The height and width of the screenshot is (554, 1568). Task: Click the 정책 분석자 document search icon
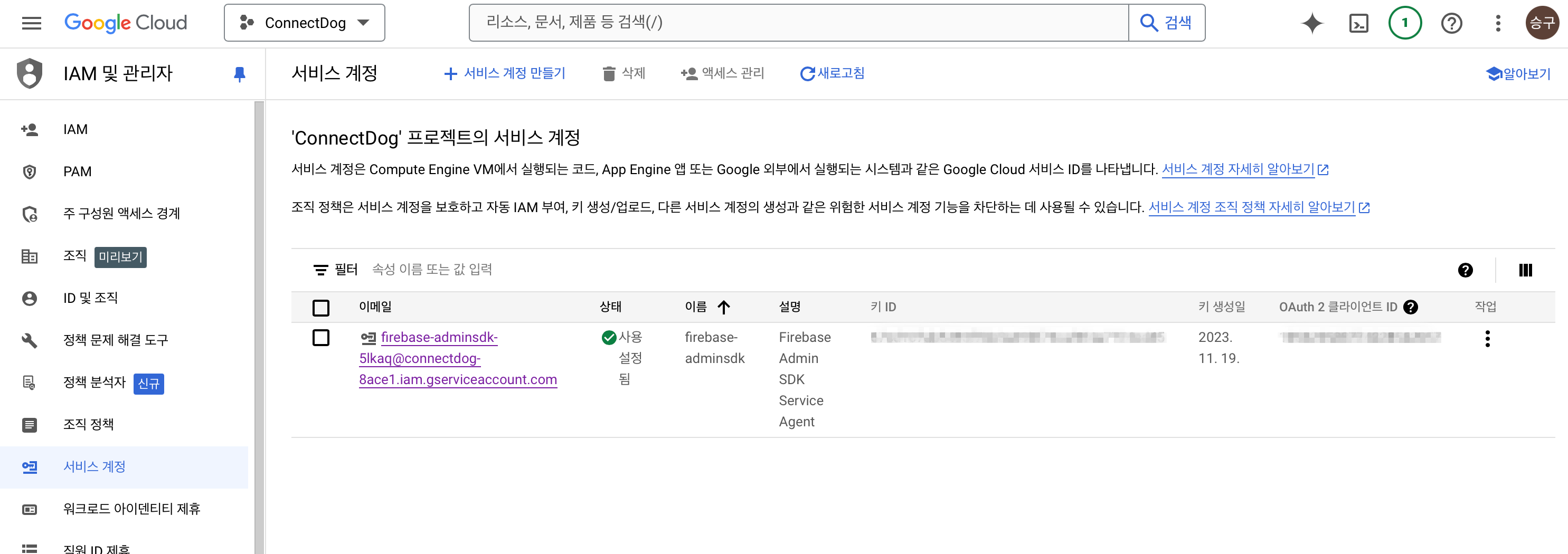(x=29, y=383)
